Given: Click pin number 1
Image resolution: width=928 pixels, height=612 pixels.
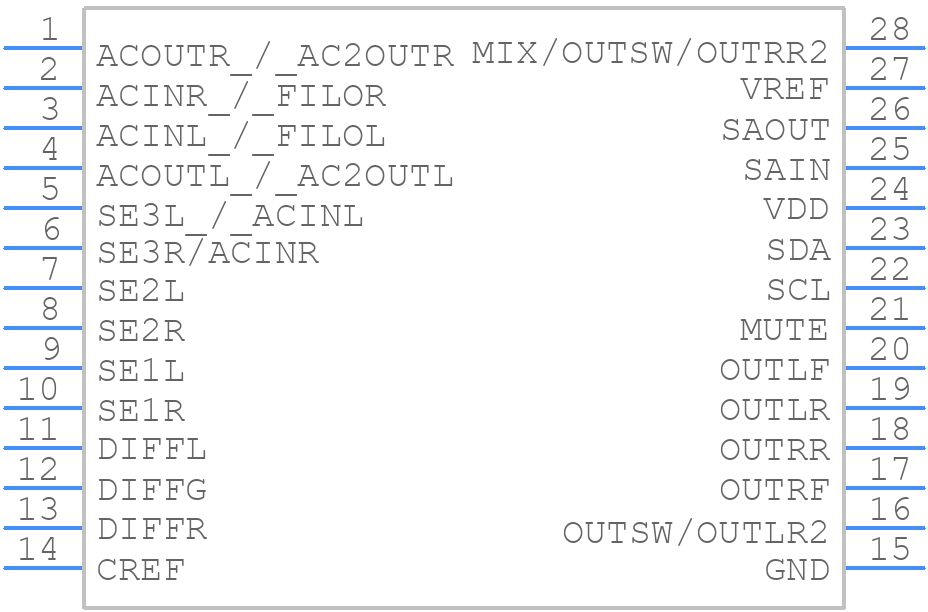Looking at the screenshot, I should 50,30.
